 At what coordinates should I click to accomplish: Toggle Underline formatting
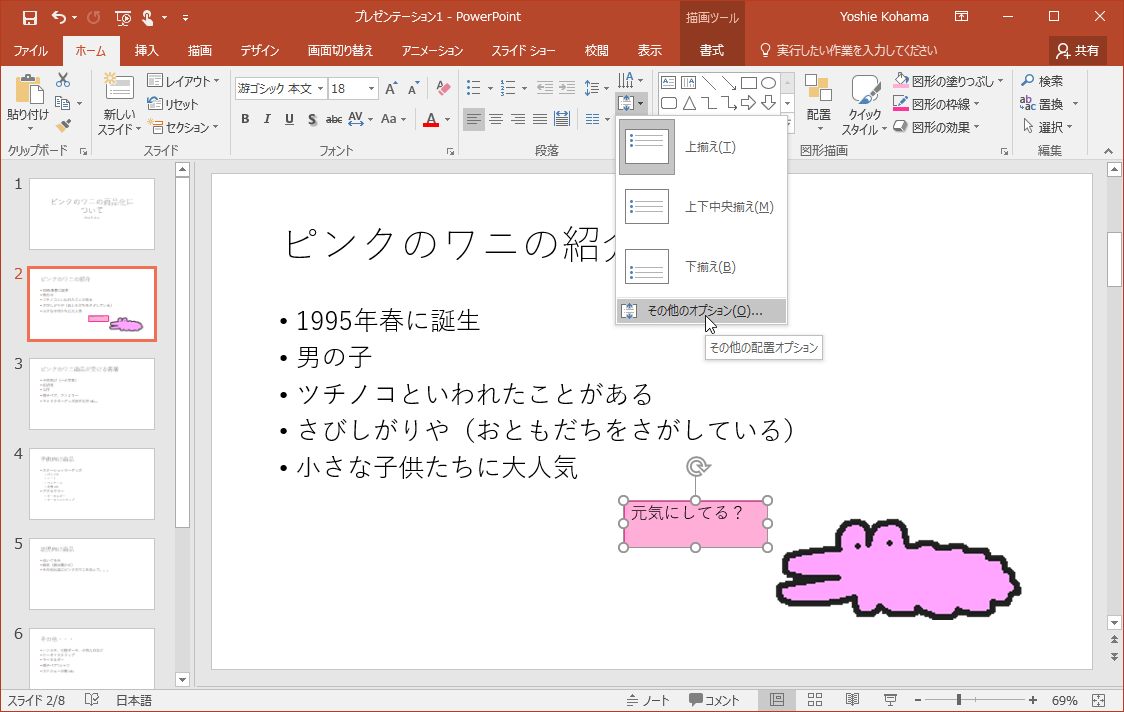pyautogui.click(x=289, y=120)
